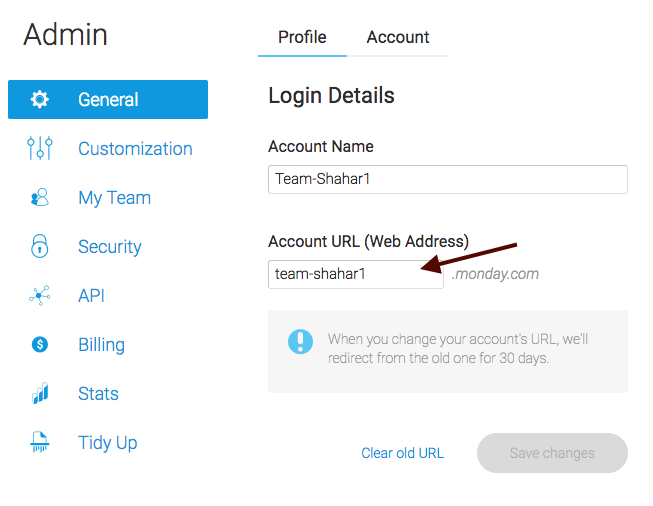653x506 pixels.
Task: Click into the Account URL input field
Action: tap(356, 274)
